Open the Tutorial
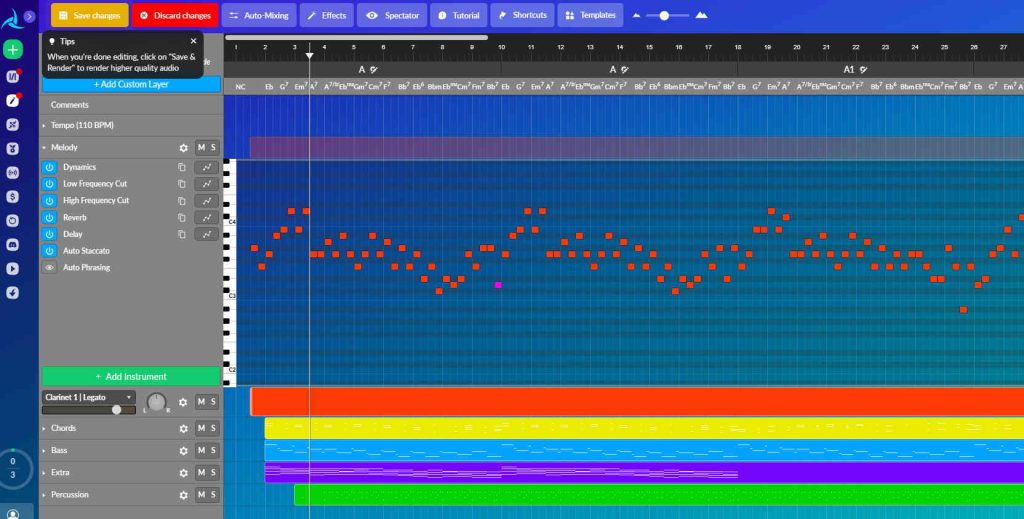The width and height of the screenshot is (1024, 519). 458,15
